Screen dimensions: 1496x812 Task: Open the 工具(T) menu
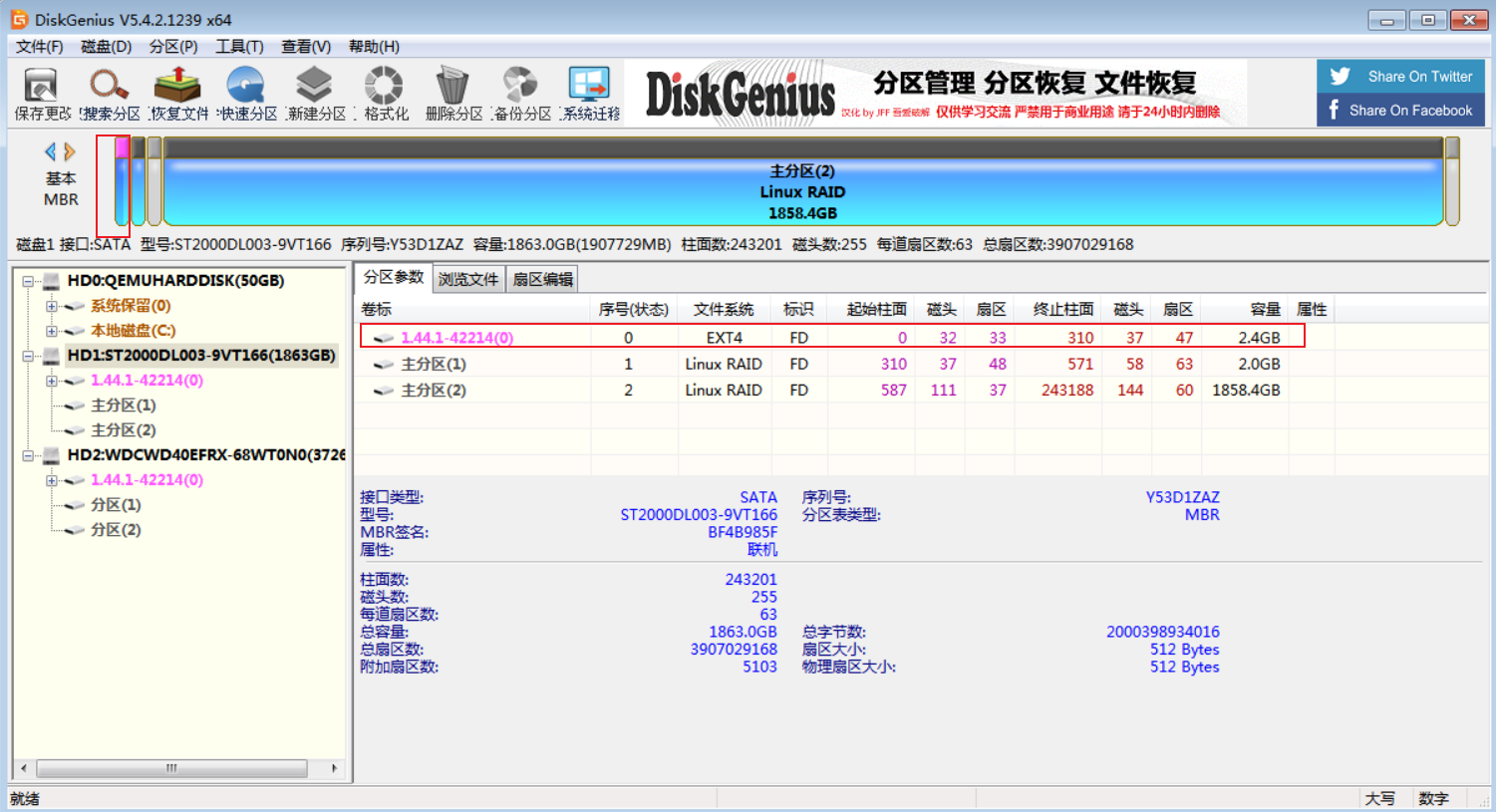(x=239, y=47)
